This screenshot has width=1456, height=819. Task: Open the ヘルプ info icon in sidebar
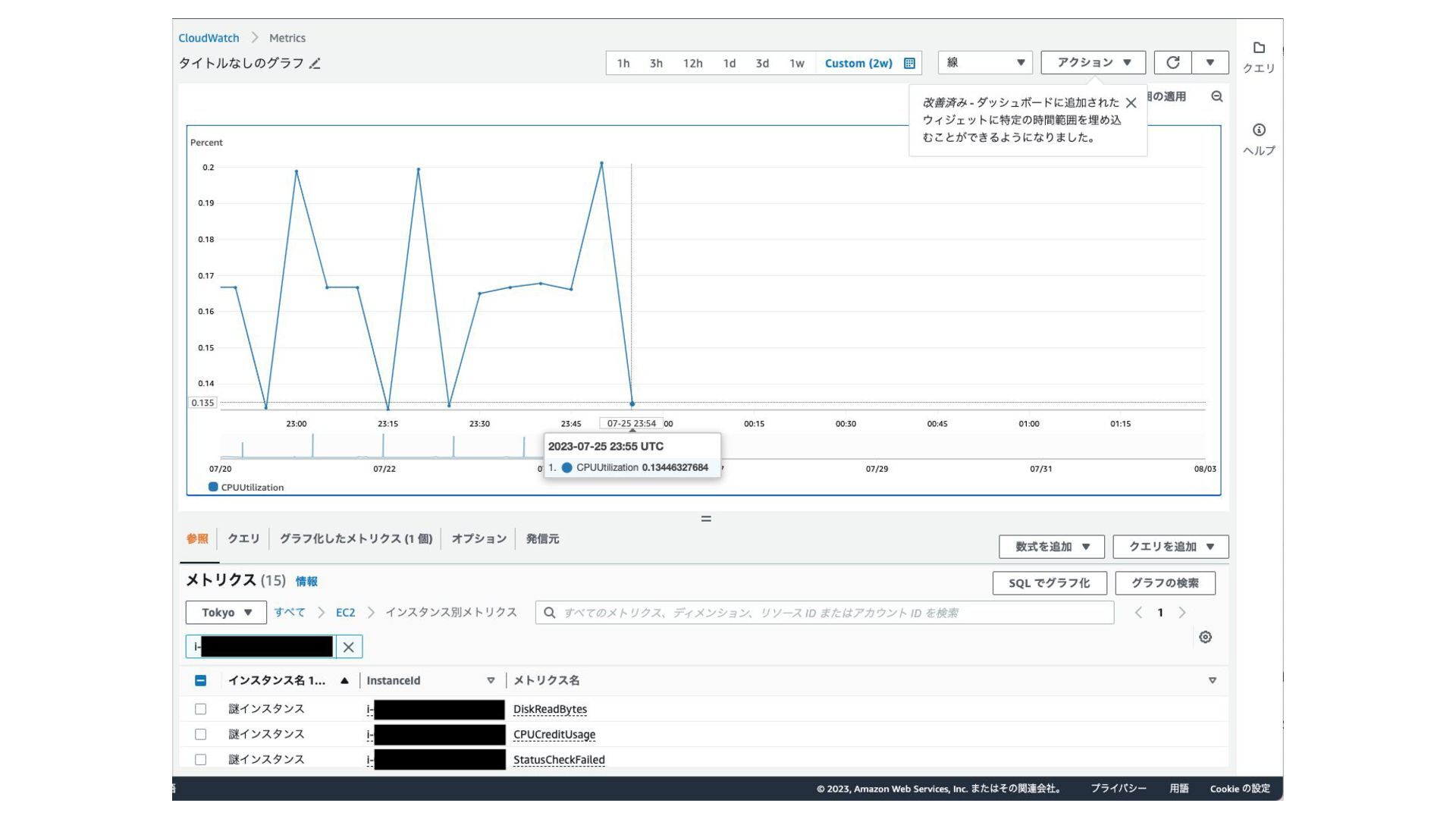pyautogui.click(x=1259, y=130)
